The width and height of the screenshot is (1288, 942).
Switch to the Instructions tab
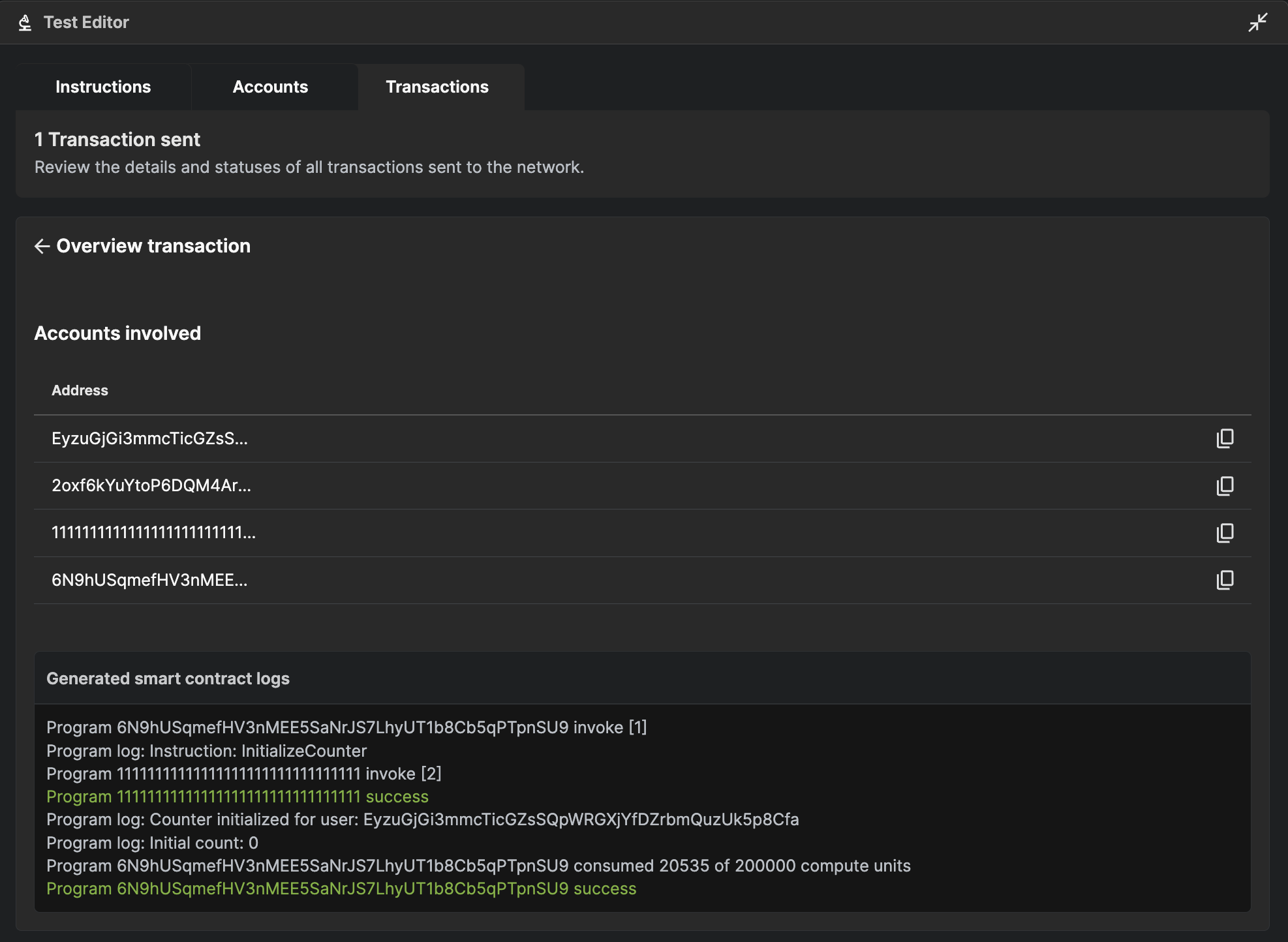(x=103, y=87)
